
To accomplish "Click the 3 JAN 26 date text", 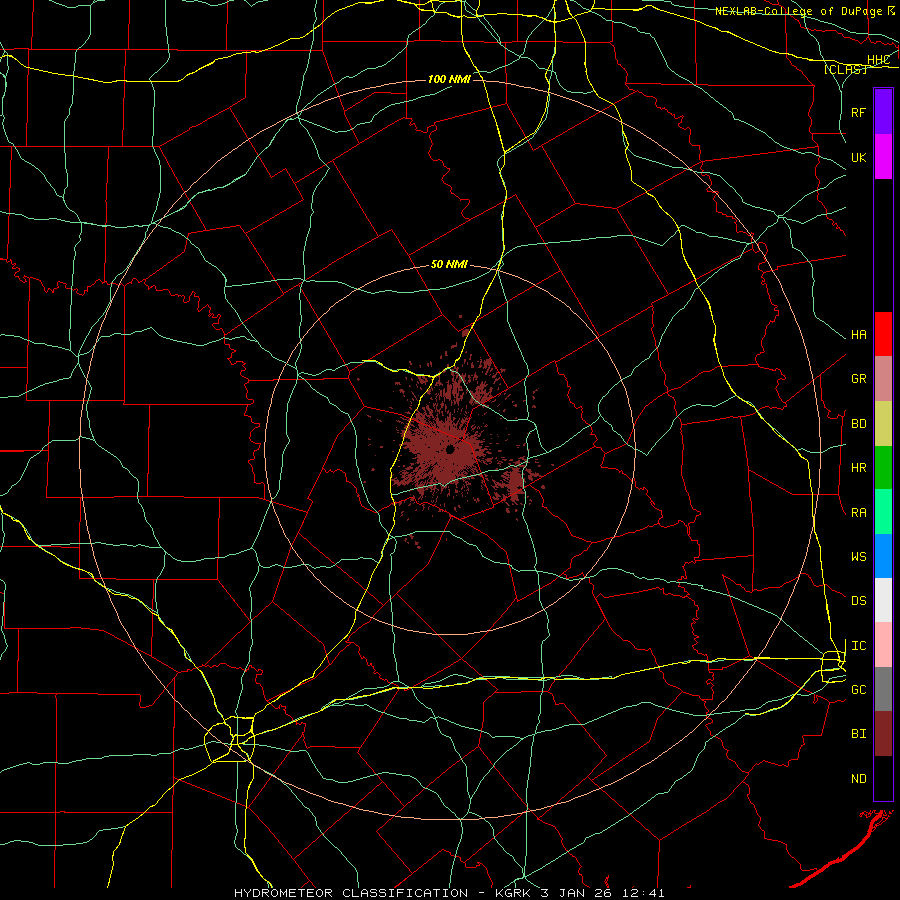I will tap(576, 893).
